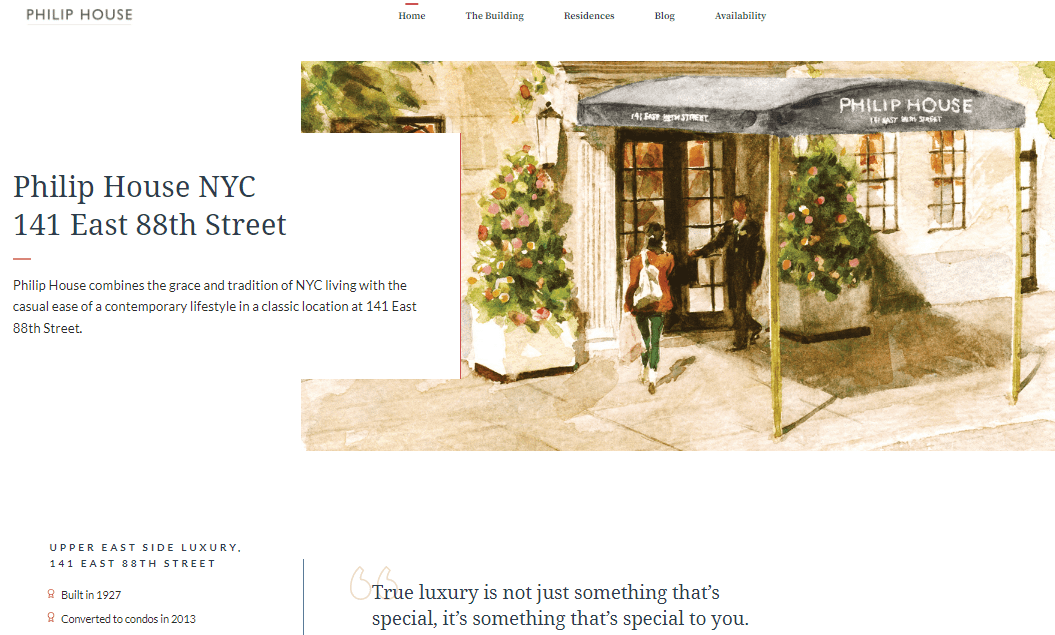Viewport: 1055px width, 635px height.
Task: Go to The Building page
Action: 495,15
